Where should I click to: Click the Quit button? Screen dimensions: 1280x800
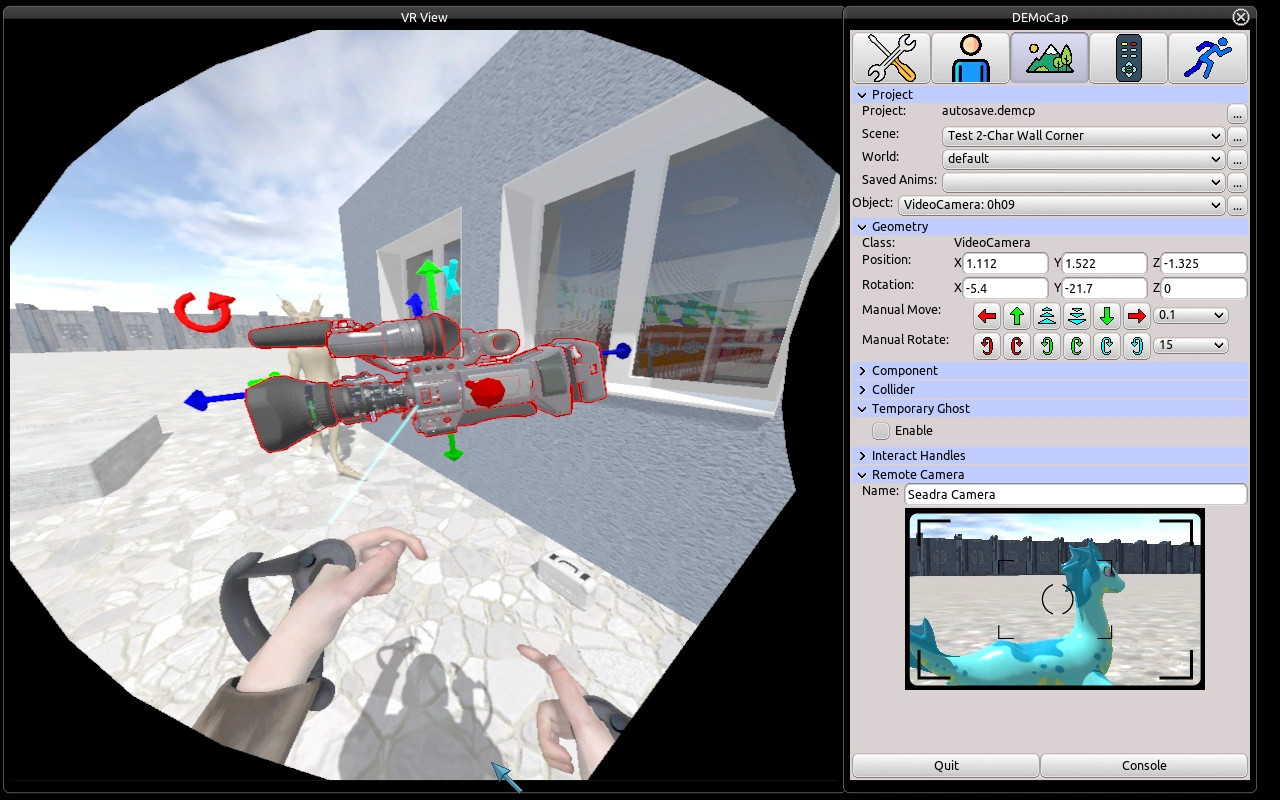click(x=946, y=766)
